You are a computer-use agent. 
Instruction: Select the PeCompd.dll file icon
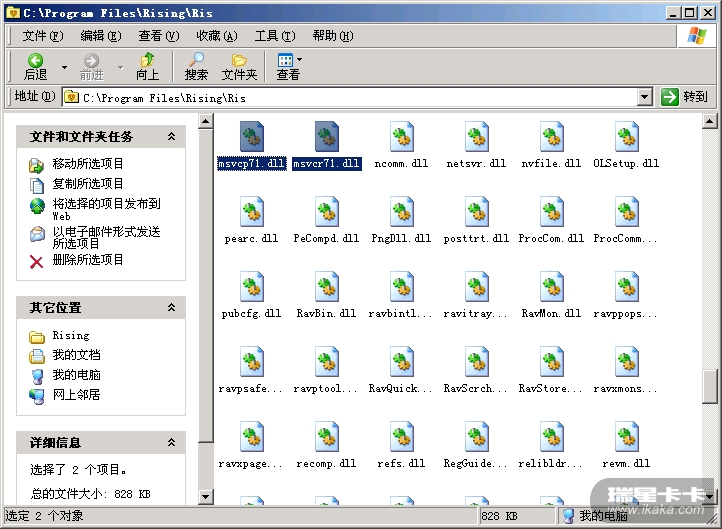[327, 212]
